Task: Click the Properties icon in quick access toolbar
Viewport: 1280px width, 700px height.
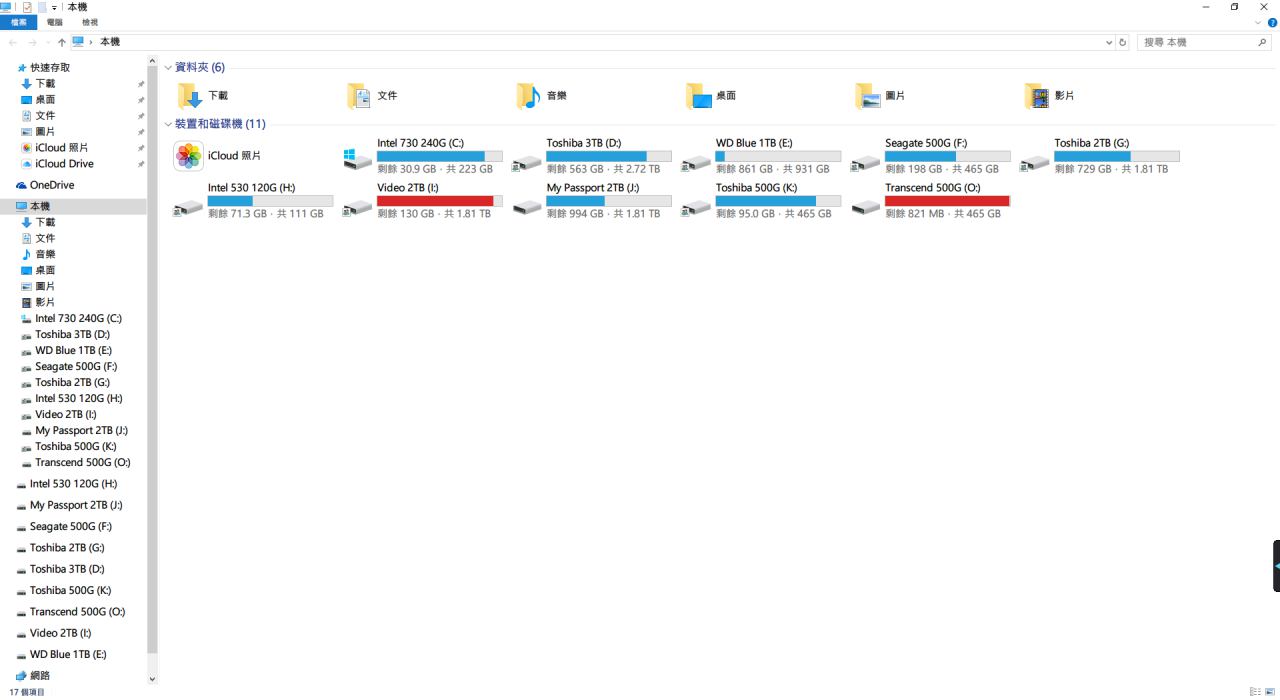Action: click(27, 7)
